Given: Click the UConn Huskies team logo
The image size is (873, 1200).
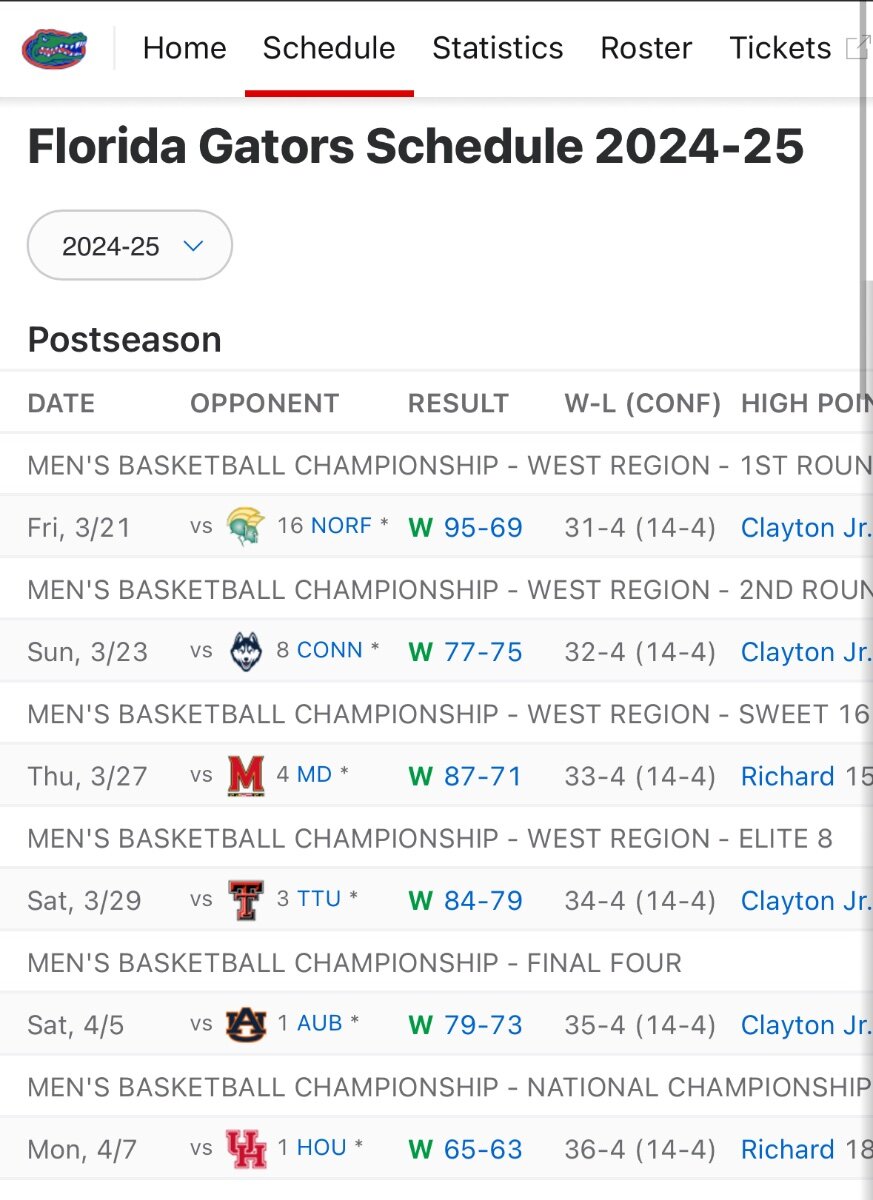Looking at the screenshot, I should (x=246, y=651).
